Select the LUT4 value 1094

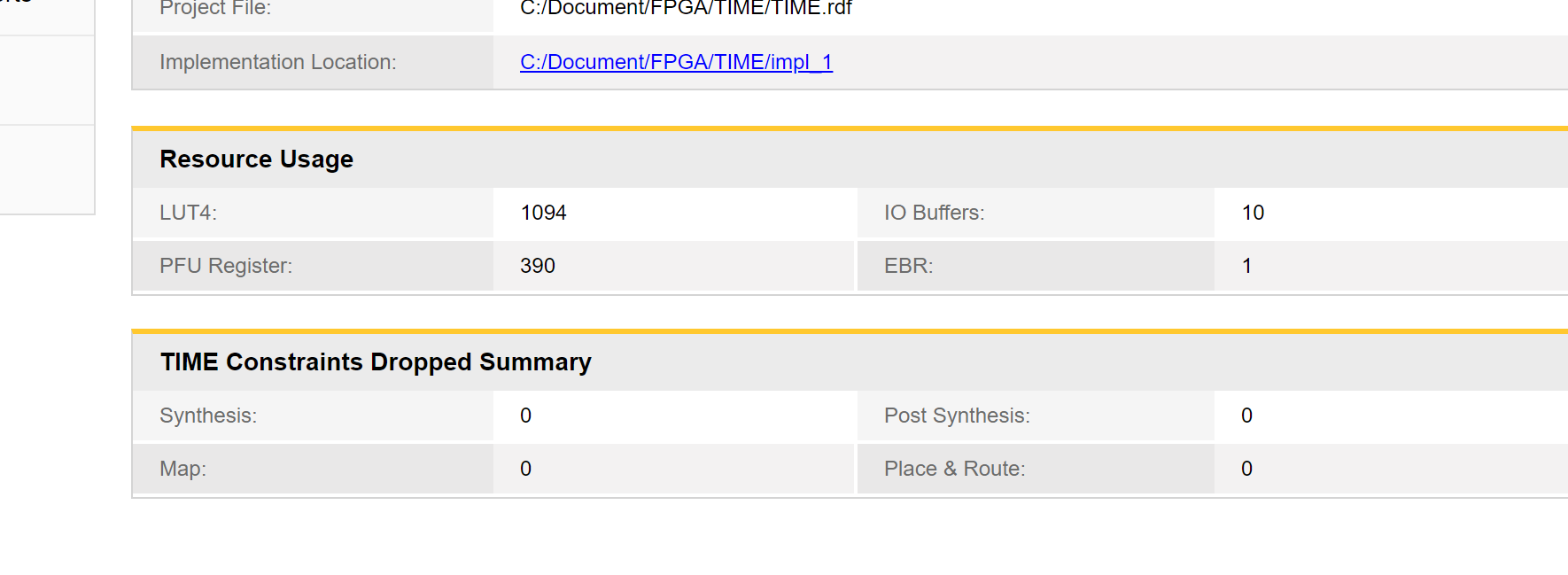(543, 213)
